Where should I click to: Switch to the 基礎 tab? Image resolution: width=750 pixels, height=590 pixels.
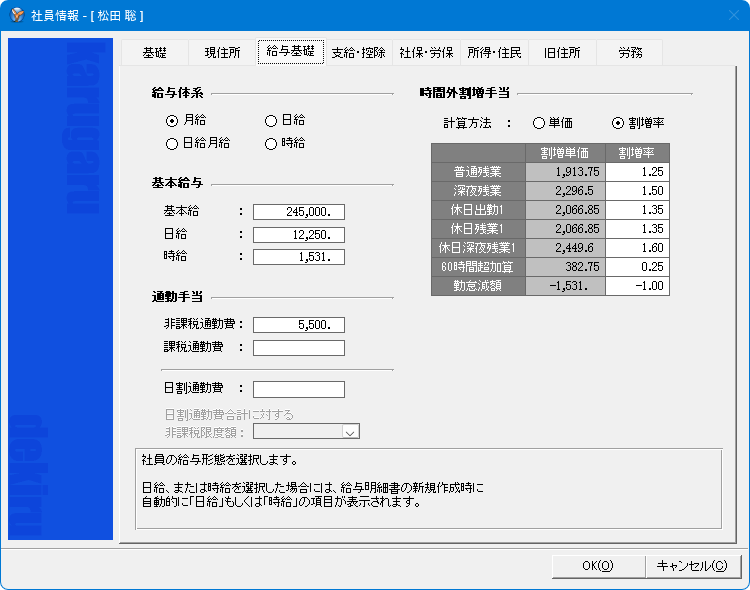tap(155, 52)
